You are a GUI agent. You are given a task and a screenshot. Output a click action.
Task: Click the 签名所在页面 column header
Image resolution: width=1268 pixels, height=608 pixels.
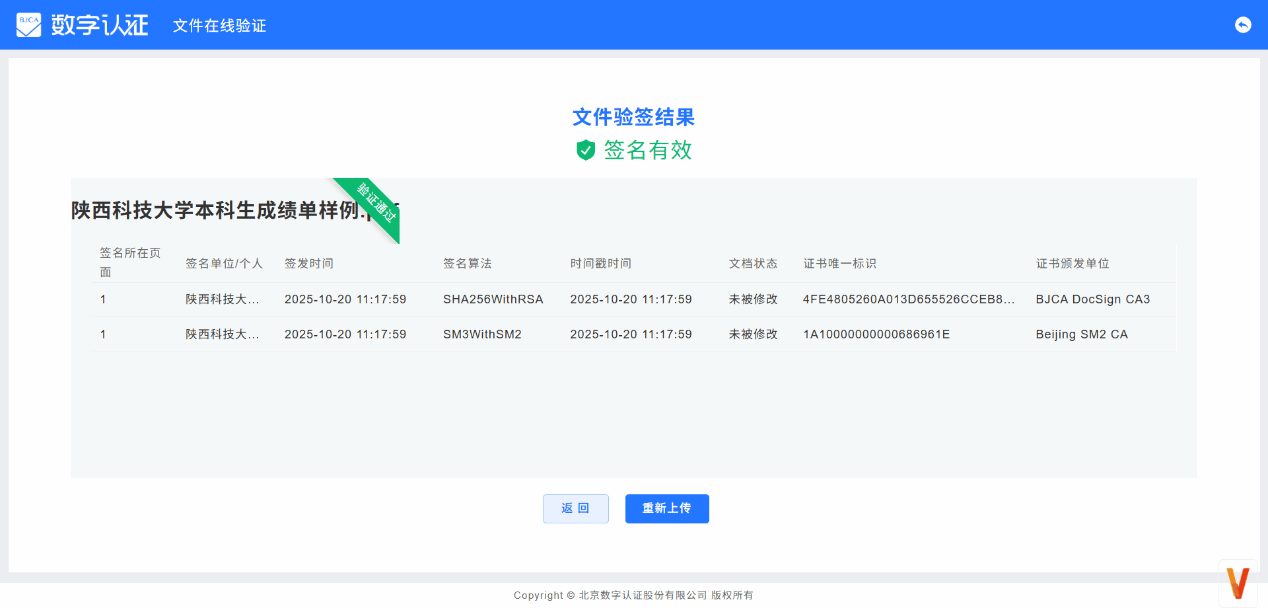130,263
